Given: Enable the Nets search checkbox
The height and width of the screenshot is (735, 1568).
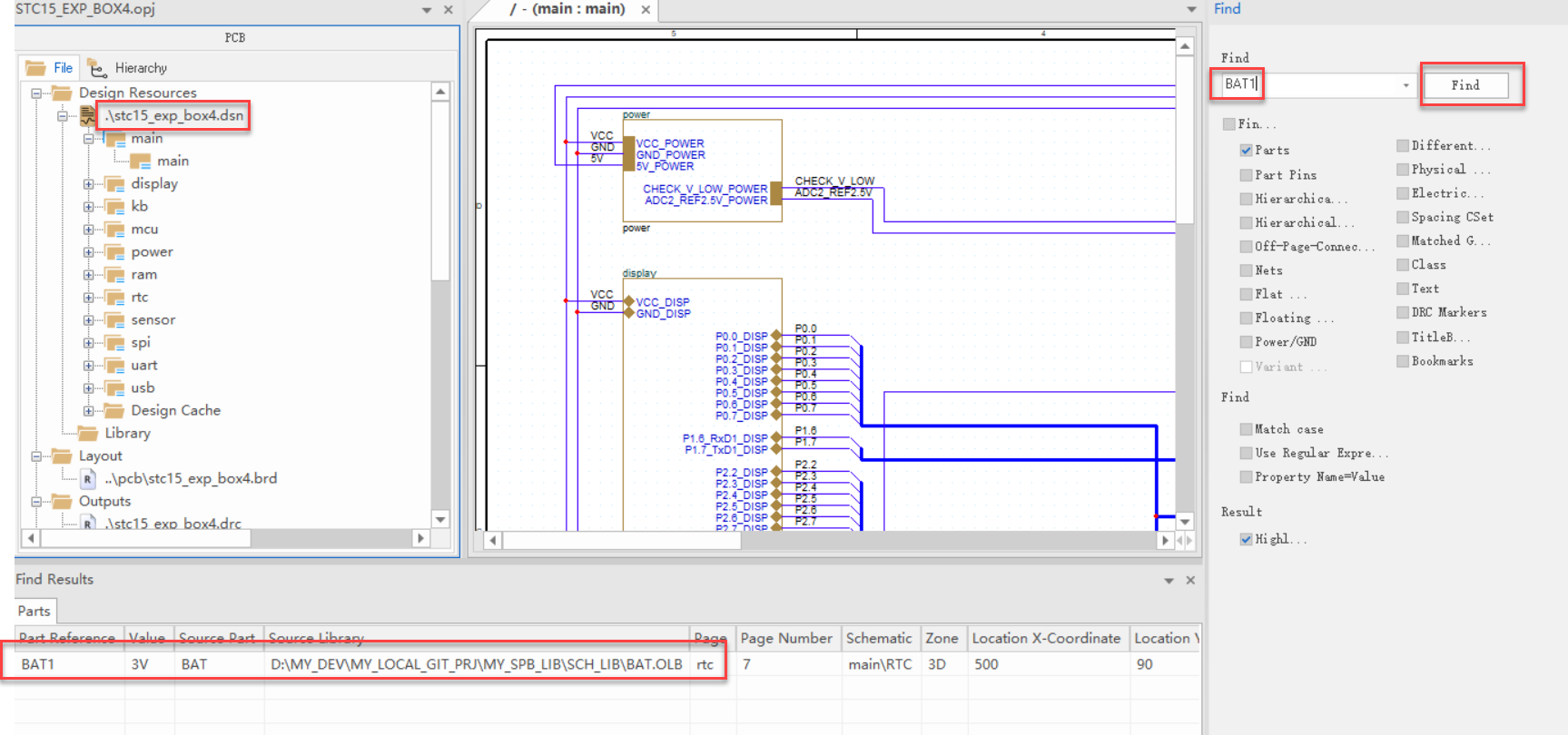Looking at the screenshot, I should (x=1247, y=270).
